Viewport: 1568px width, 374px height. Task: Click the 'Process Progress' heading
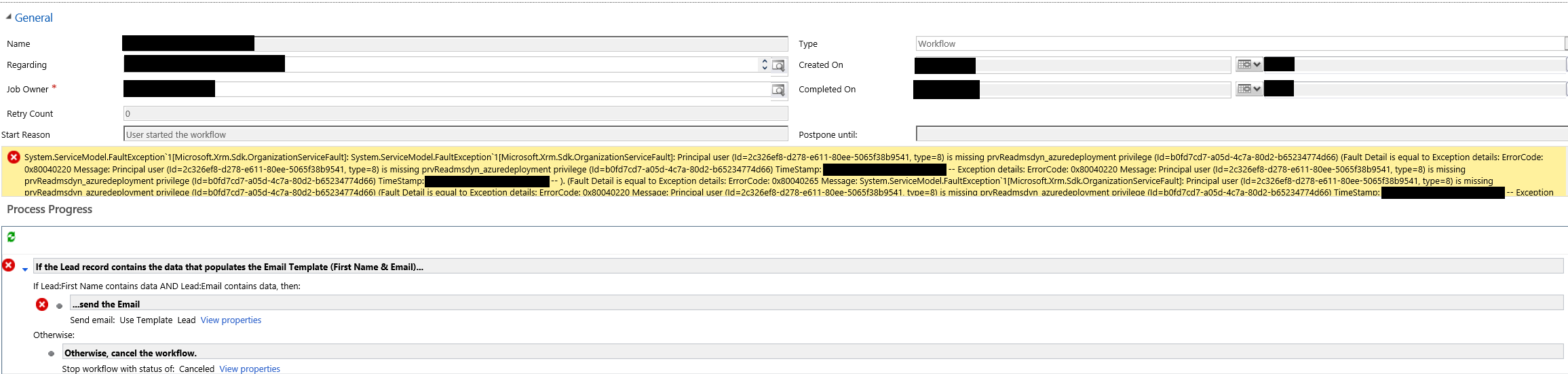(50, 209)
